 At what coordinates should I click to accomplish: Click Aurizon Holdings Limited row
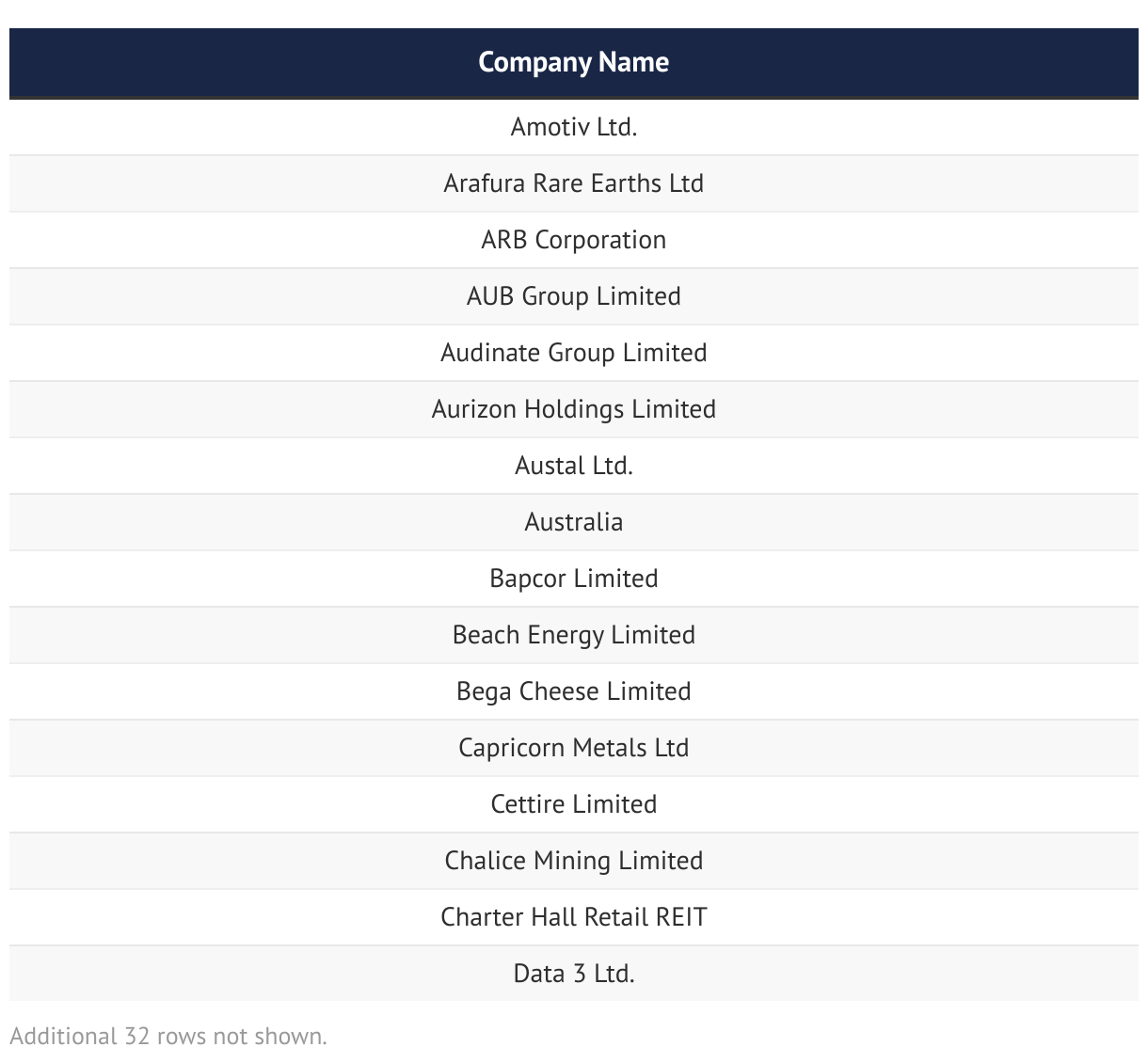pos(573,409)
